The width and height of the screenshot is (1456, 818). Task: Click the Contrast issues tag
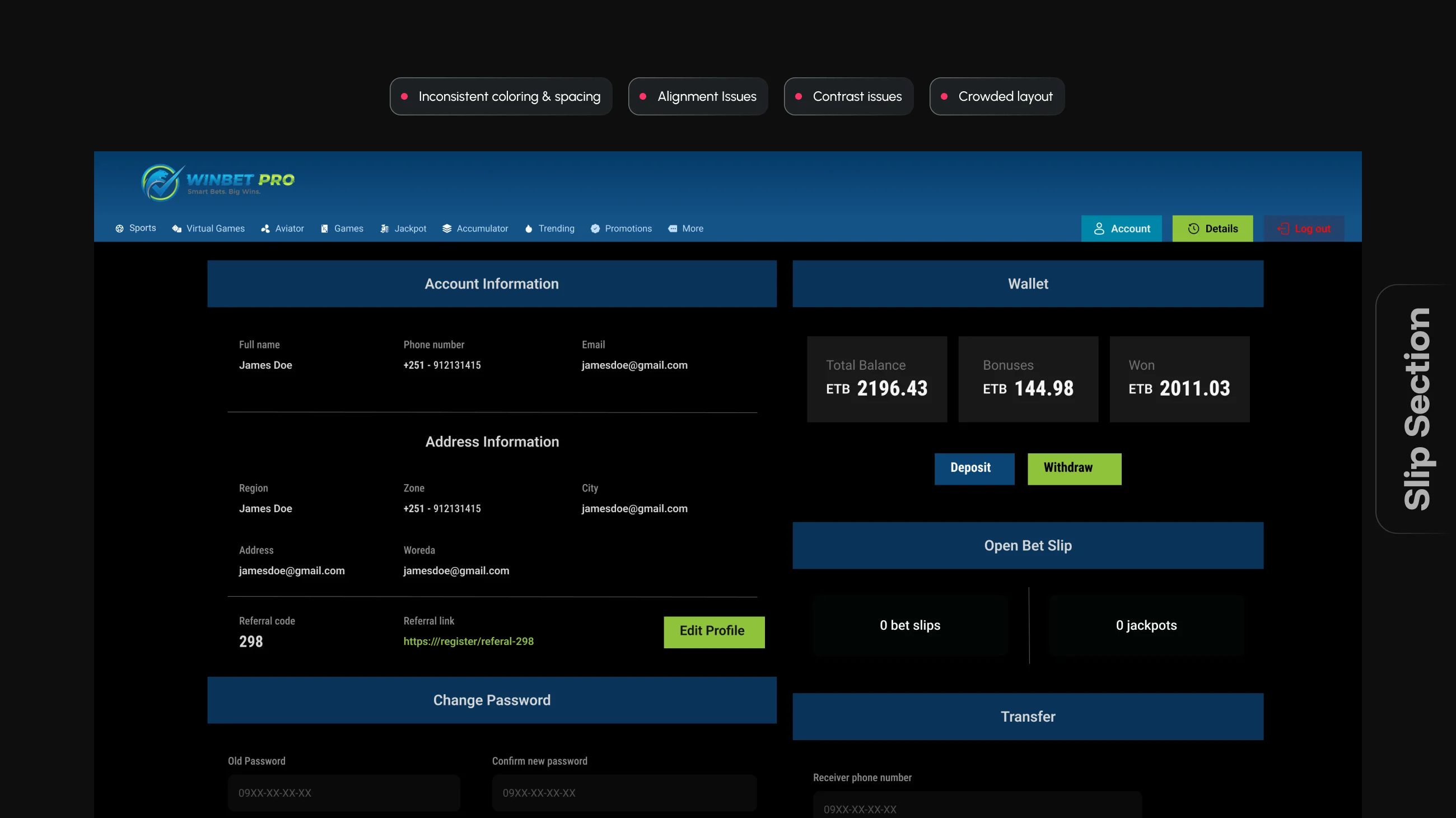click(x=848, y=96)
